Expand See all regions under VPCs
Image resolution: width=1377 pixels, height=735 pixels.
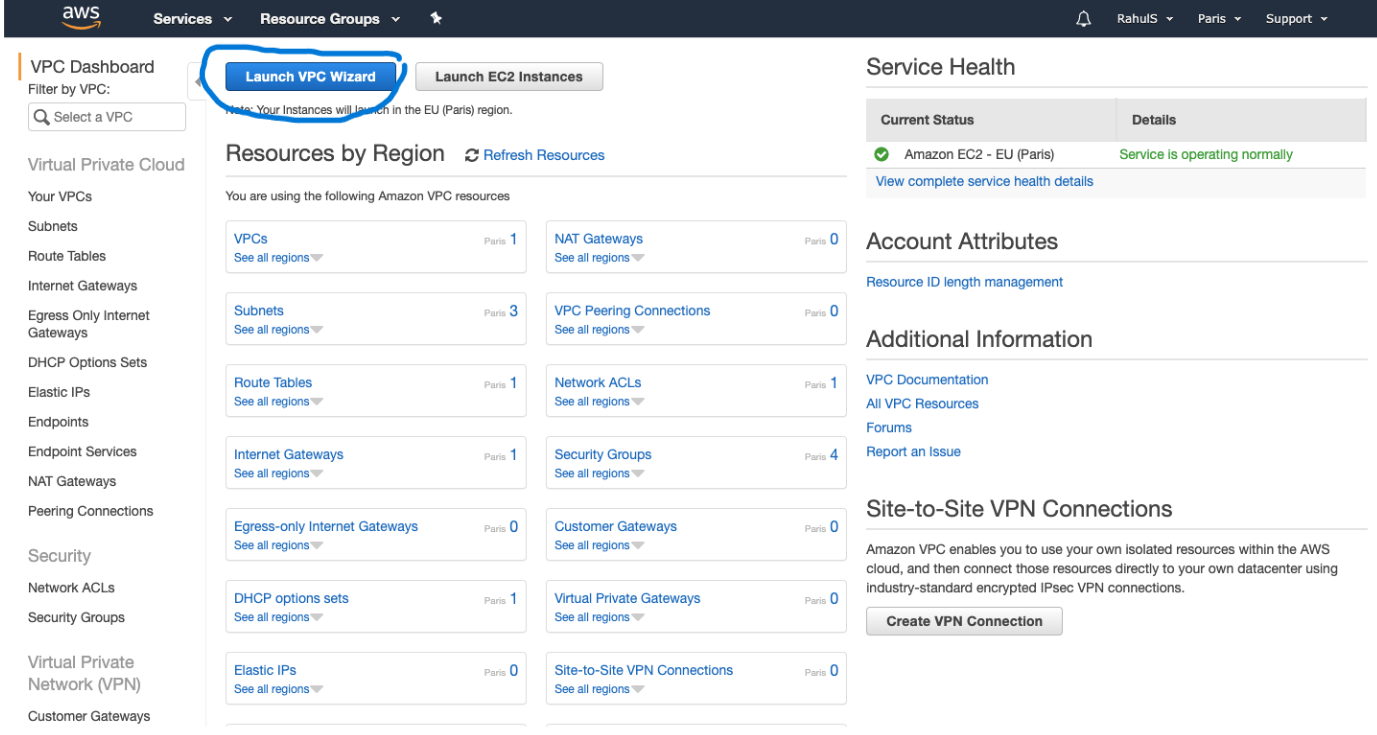click(x=278, y=258)
